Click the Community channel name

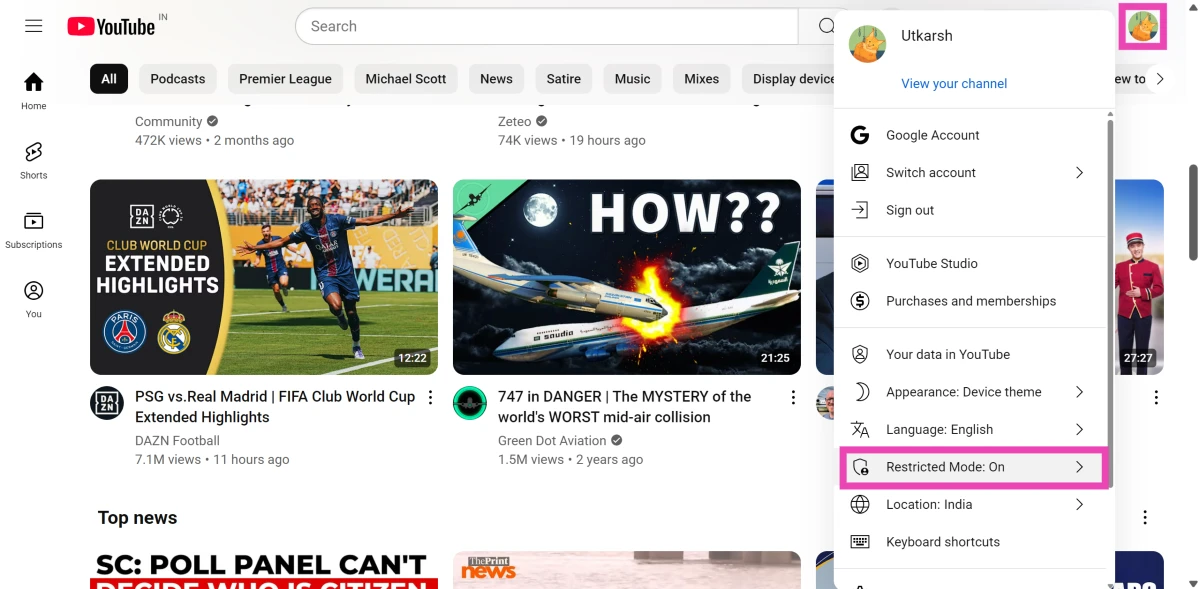point(169,122)
